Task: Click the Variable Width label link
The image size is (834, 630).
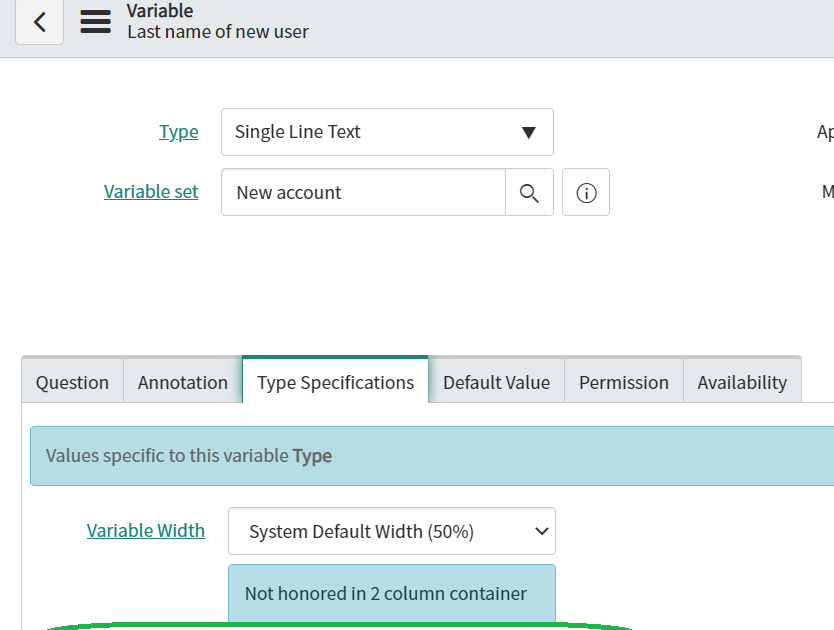Action: click(x=145, y=530)
